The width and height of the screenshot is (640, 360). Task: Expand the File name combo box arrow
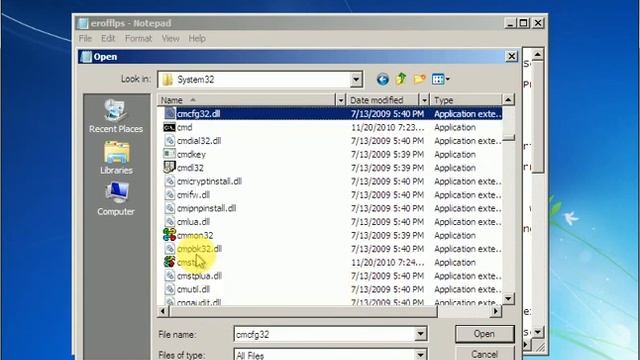coord(420,334)
